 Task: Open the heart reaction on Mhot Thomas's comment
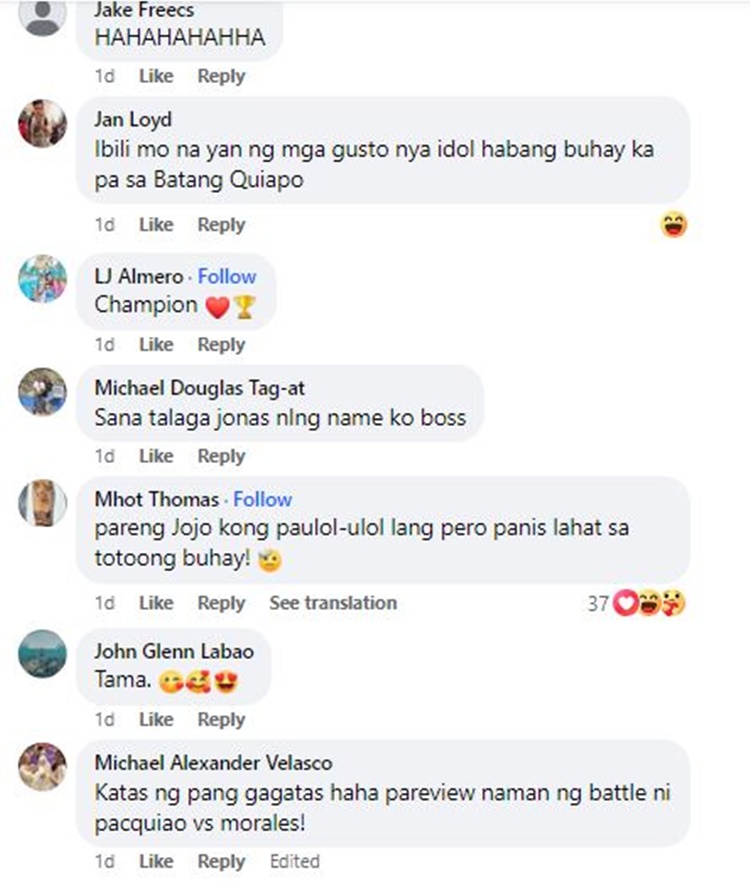[625, 603]
